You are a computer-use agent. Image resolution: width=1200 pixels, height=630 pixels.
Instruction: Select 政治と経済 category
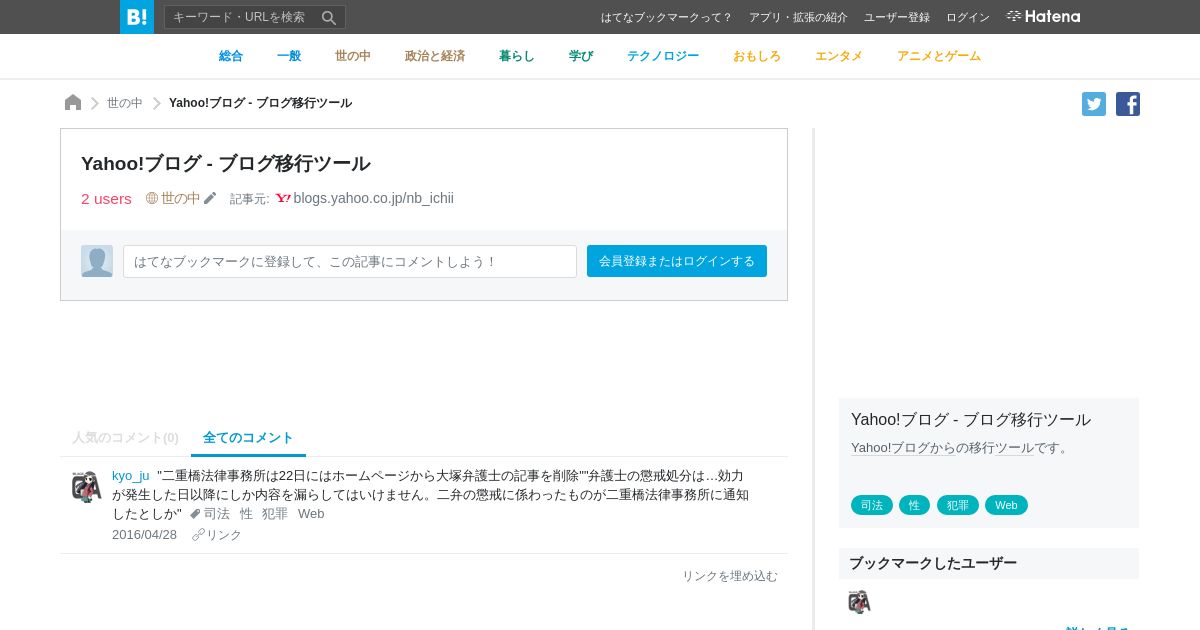click(435, 56)
